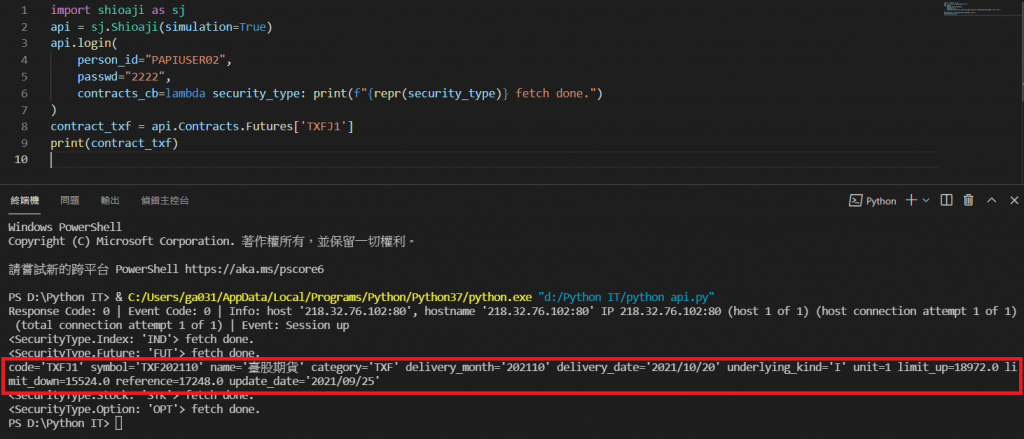Click python.exe path in terminal command

(330, 297)
